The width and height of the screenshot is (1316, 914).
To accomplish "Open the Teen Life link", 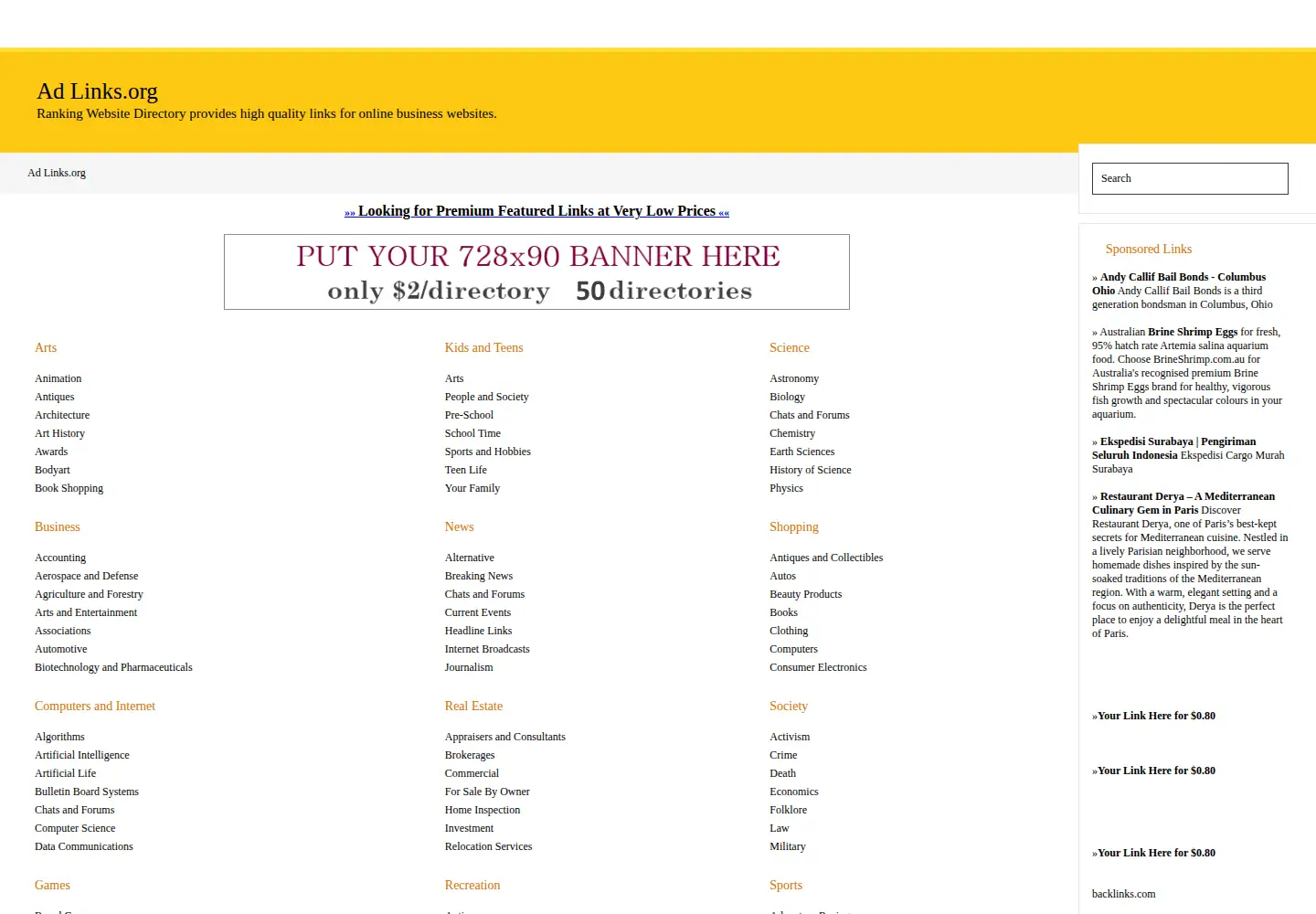I will (466, 470).
